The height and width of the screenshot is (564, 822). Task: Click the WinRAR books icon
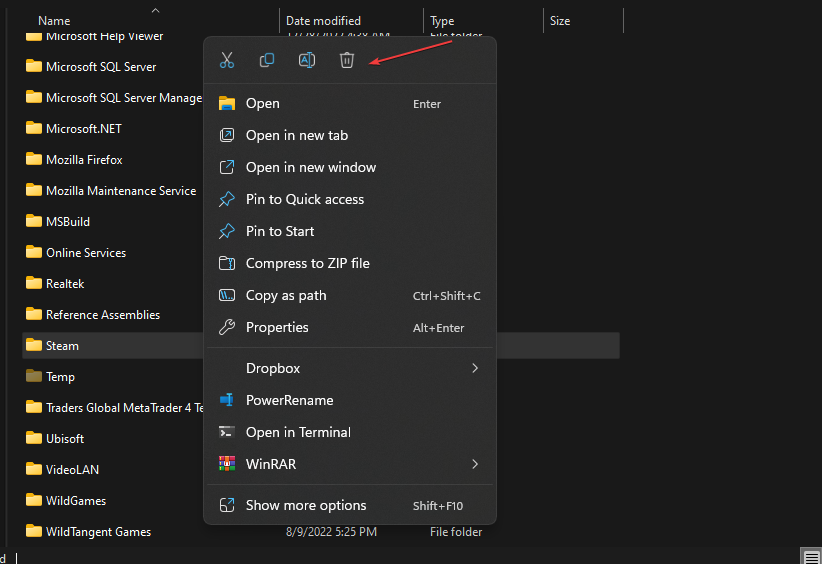pos(227,464)
